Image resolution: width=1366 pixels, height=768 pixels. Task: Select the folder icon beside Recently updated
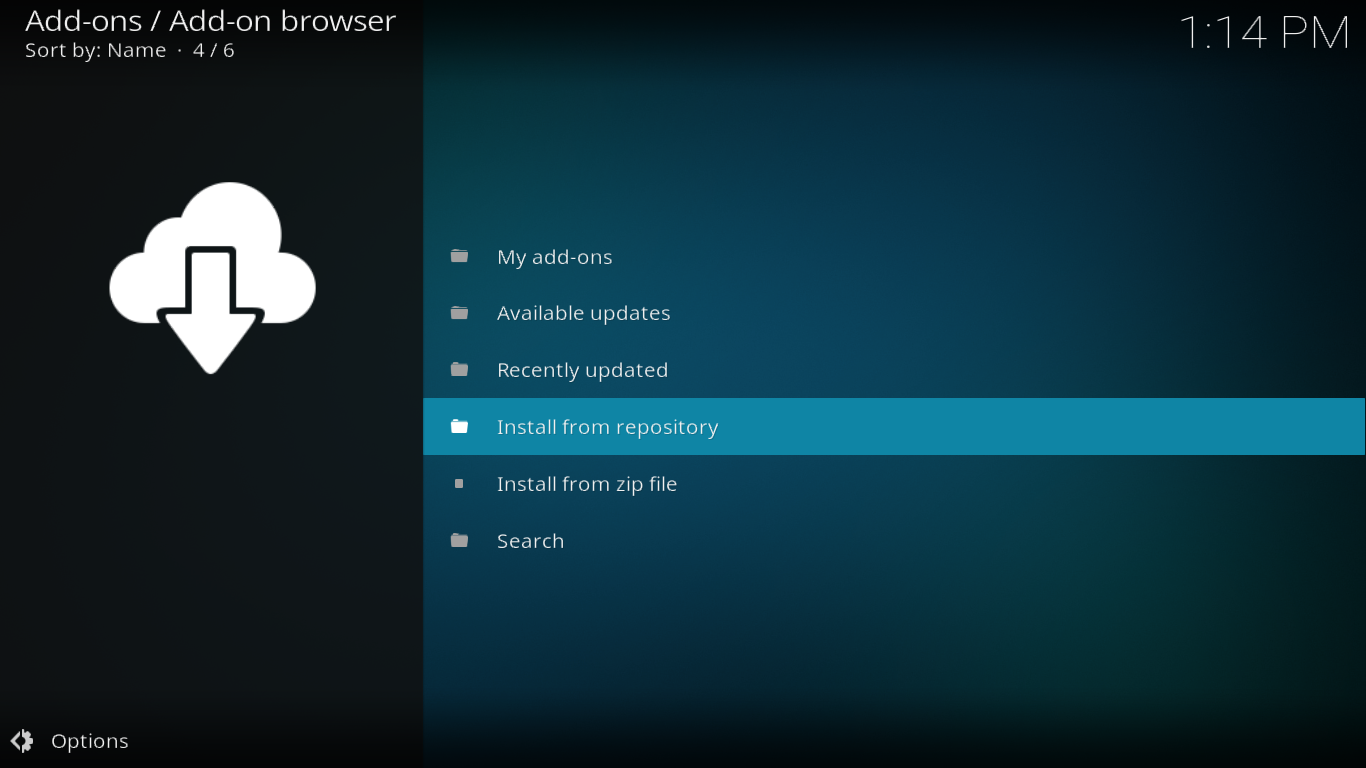tap(459, 370)
